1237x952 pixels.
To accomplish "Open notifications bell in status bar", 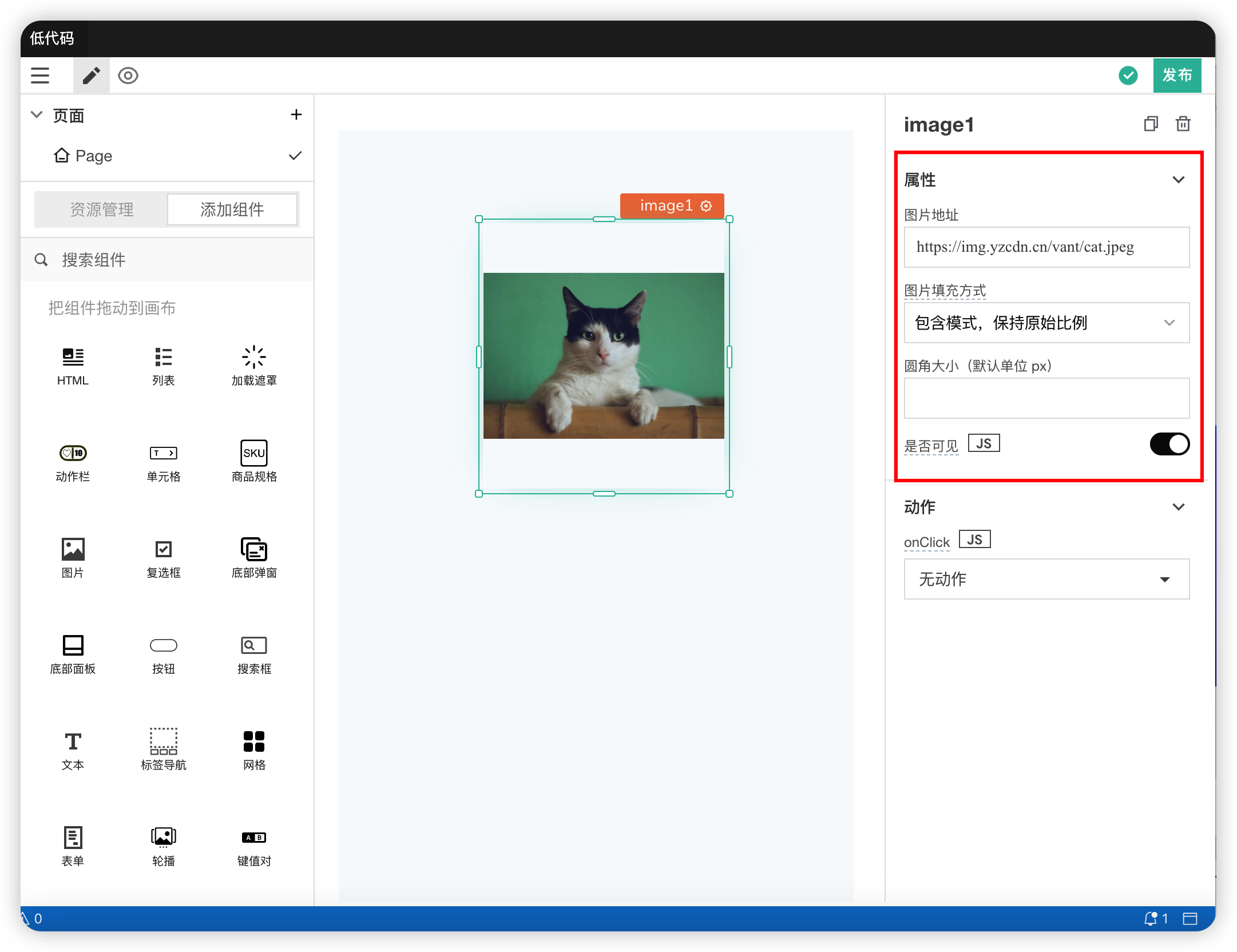I will (1151, 919).
